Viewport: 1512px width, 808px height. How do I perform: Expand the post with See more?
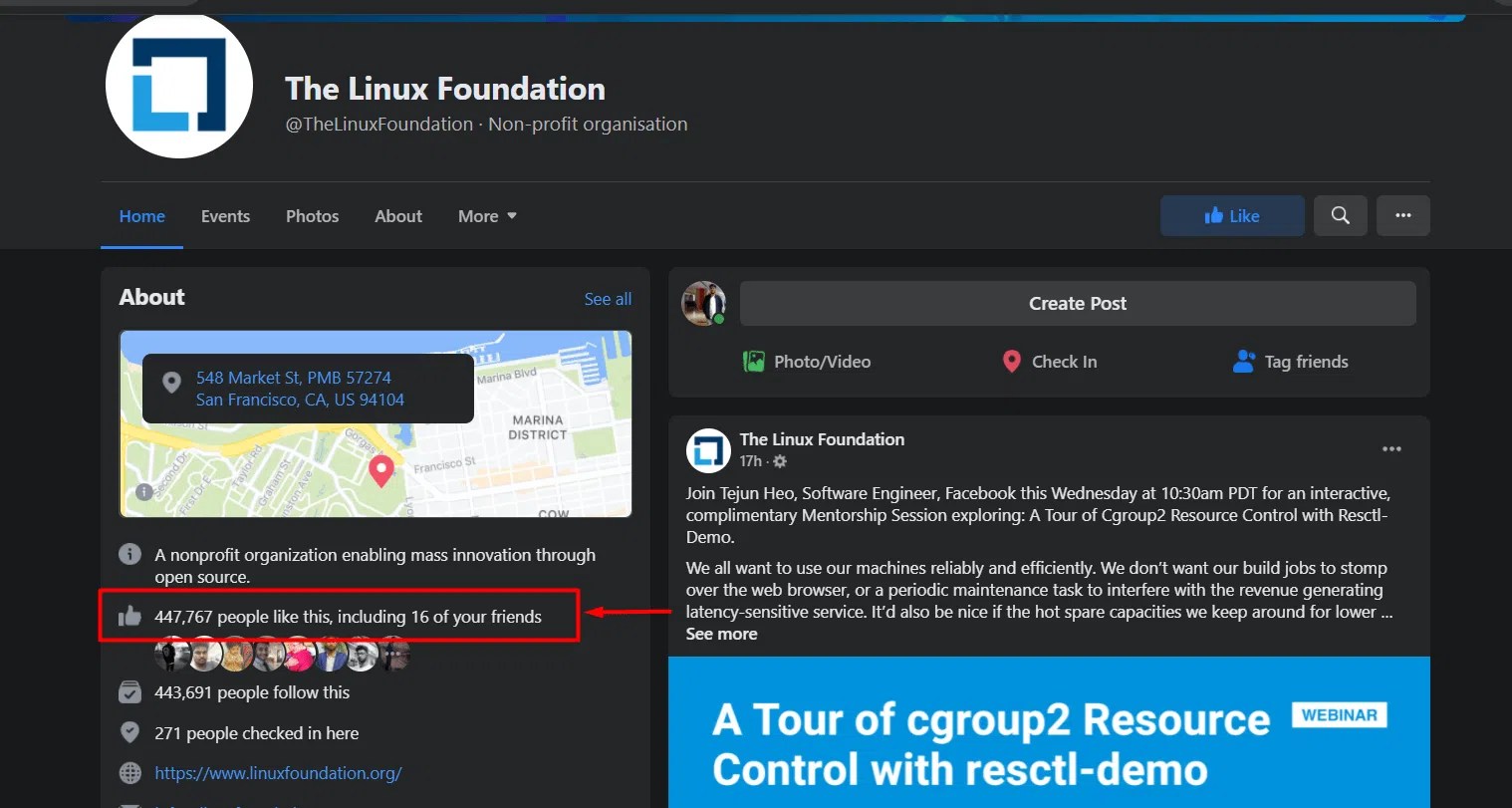click(721, 634)
